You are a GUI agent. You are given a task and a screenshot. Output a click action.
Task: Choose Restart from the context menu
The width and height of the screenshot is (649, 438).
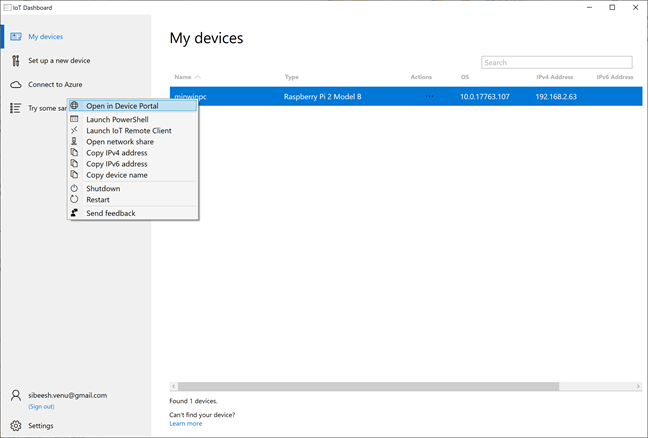(132, 200)
